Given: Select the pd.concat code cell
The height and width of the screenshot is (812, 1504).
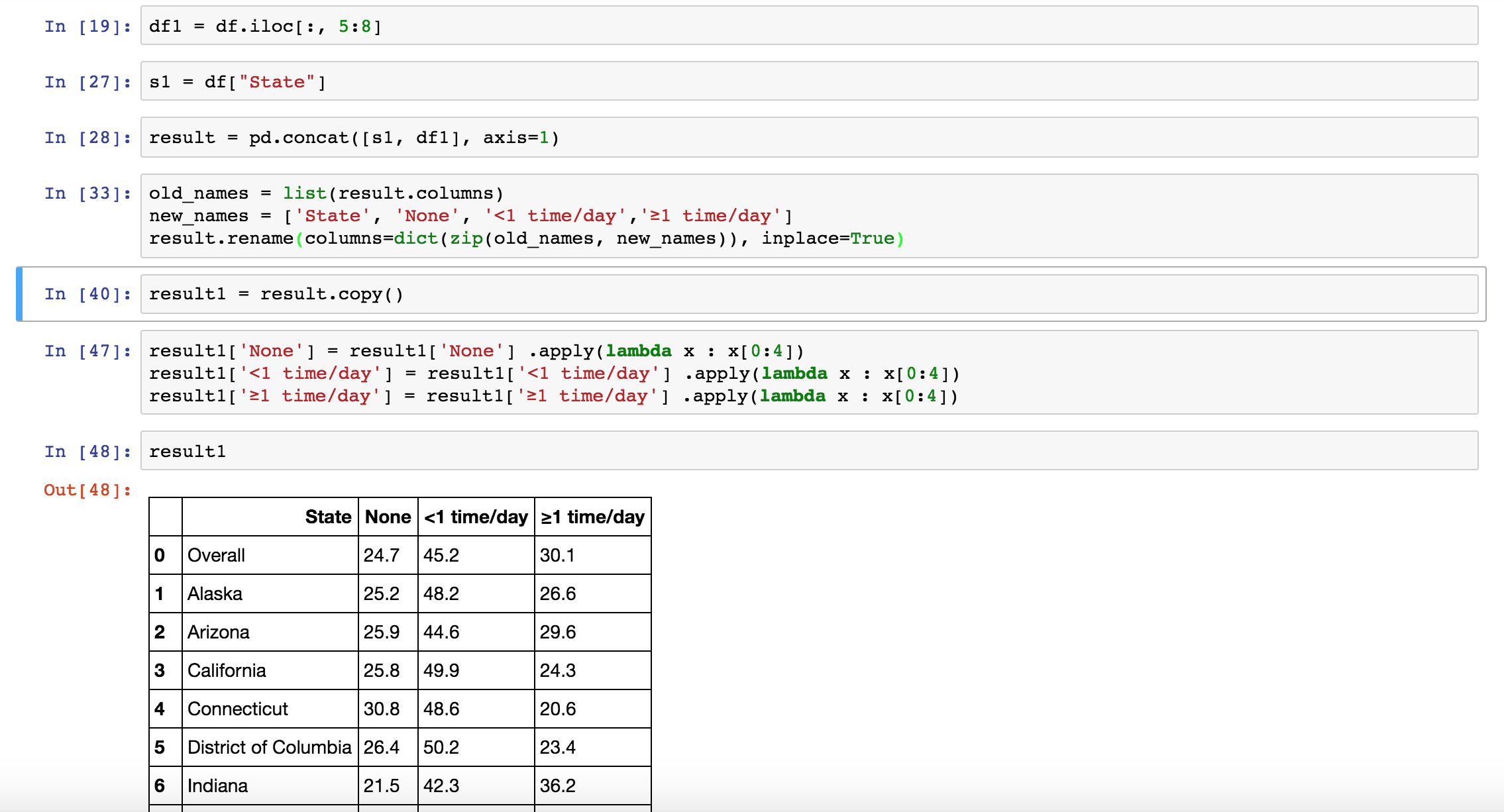Looking at the screenshot, I should pos(808,138).
